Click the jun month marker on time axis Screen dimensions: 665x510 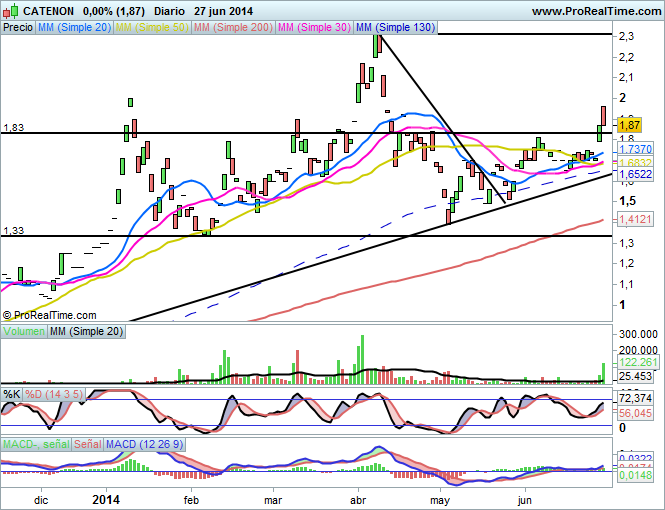click(525, 501)
